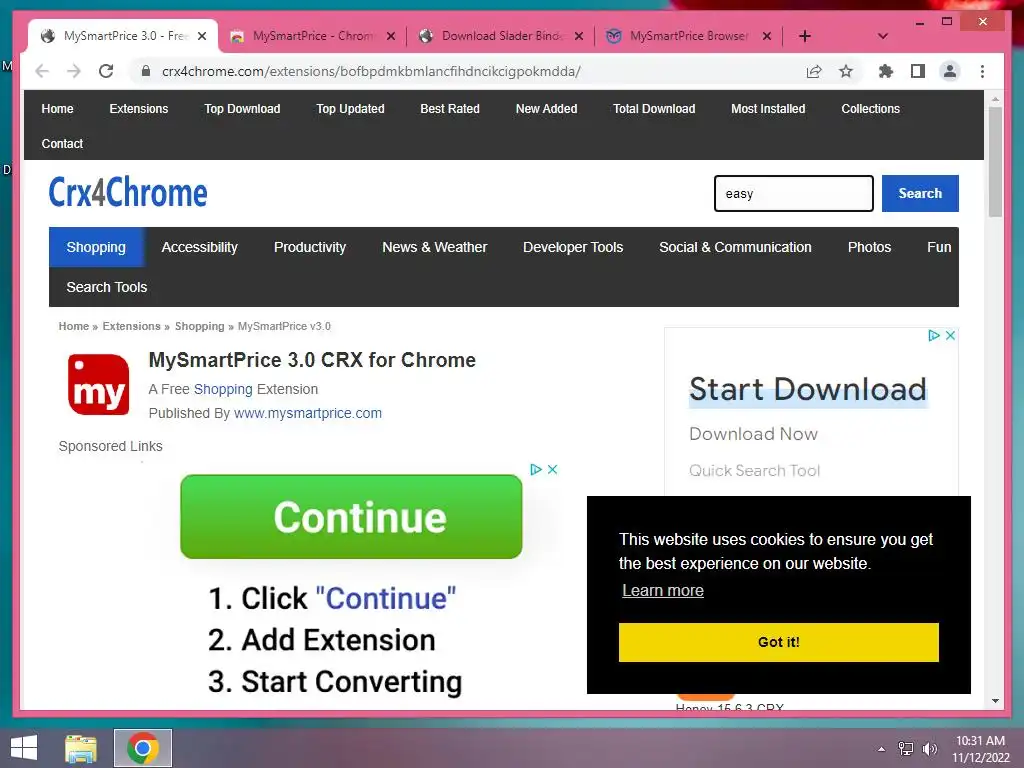Viewport: 1024px width, 768px height.
Task: Open Home in the top navigation
Action: (x=57, y=108)
